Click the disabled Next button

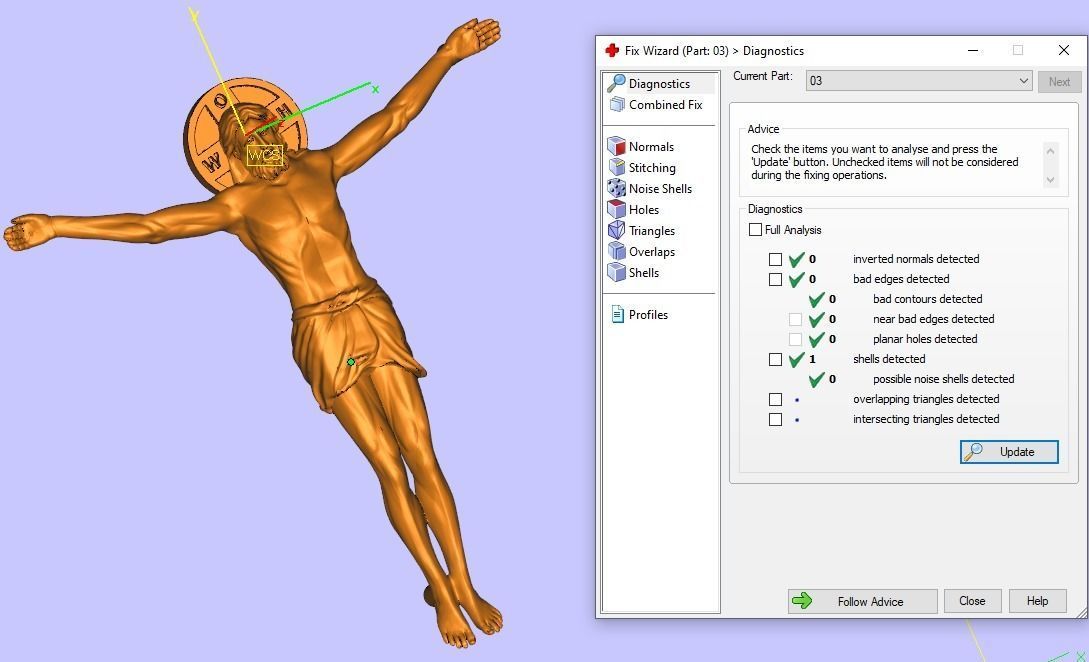click(1060, 81)
